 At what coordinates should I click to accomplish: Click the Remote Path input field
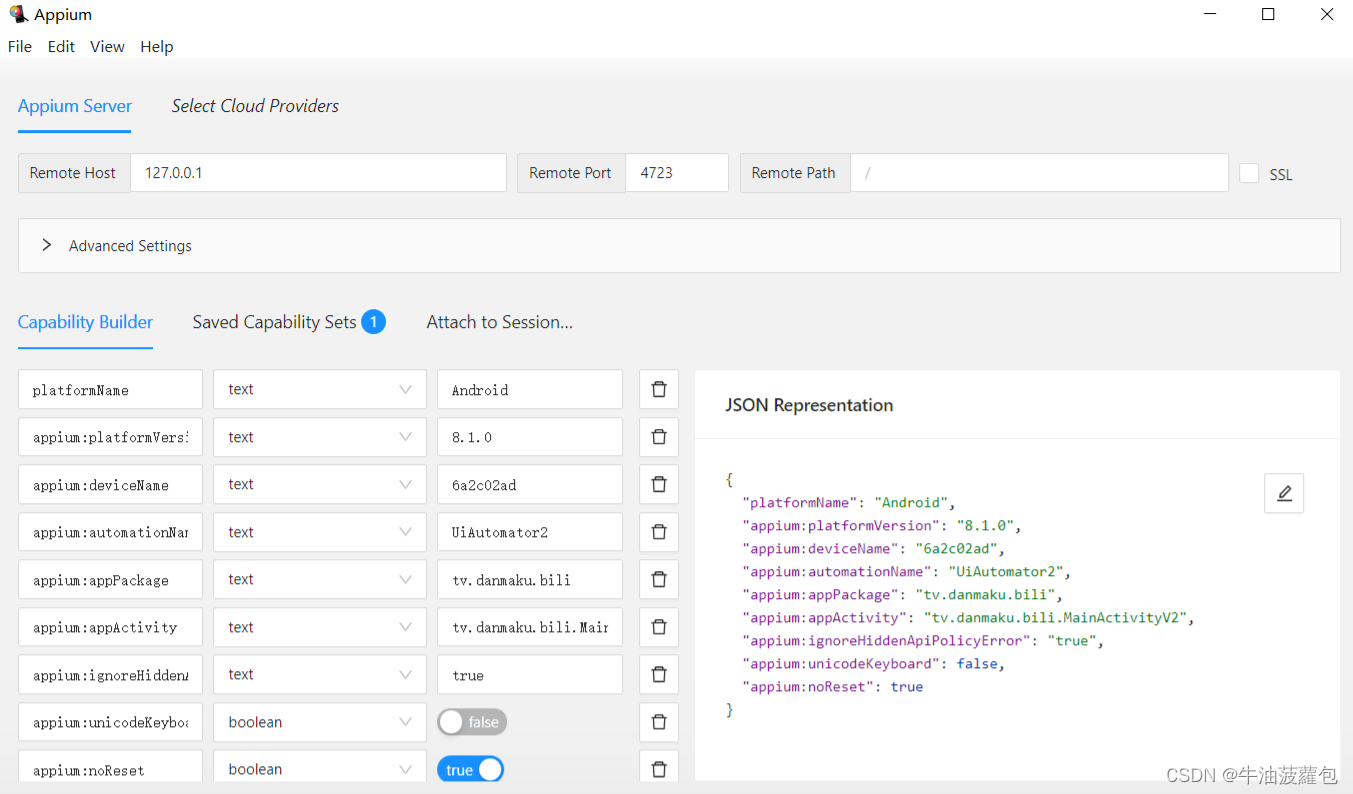1039,173
